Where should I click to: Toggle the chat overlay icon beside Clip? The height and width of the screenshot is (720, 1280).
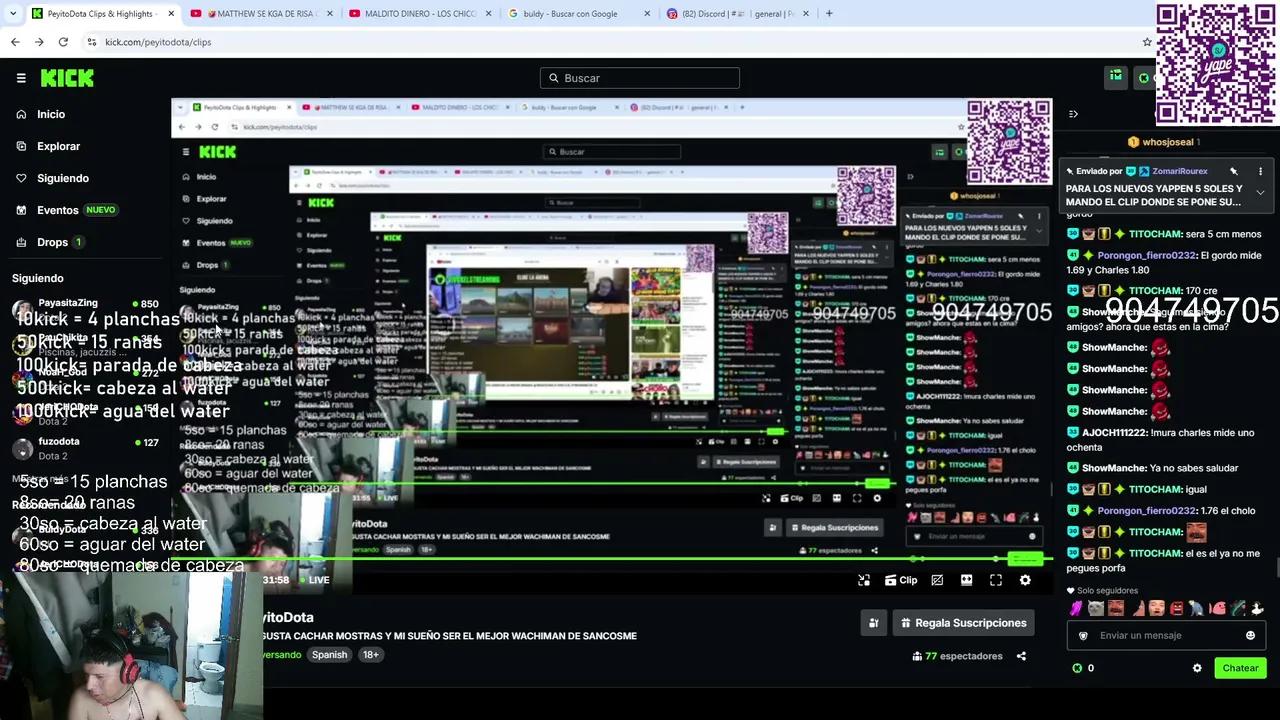(937, 580)
